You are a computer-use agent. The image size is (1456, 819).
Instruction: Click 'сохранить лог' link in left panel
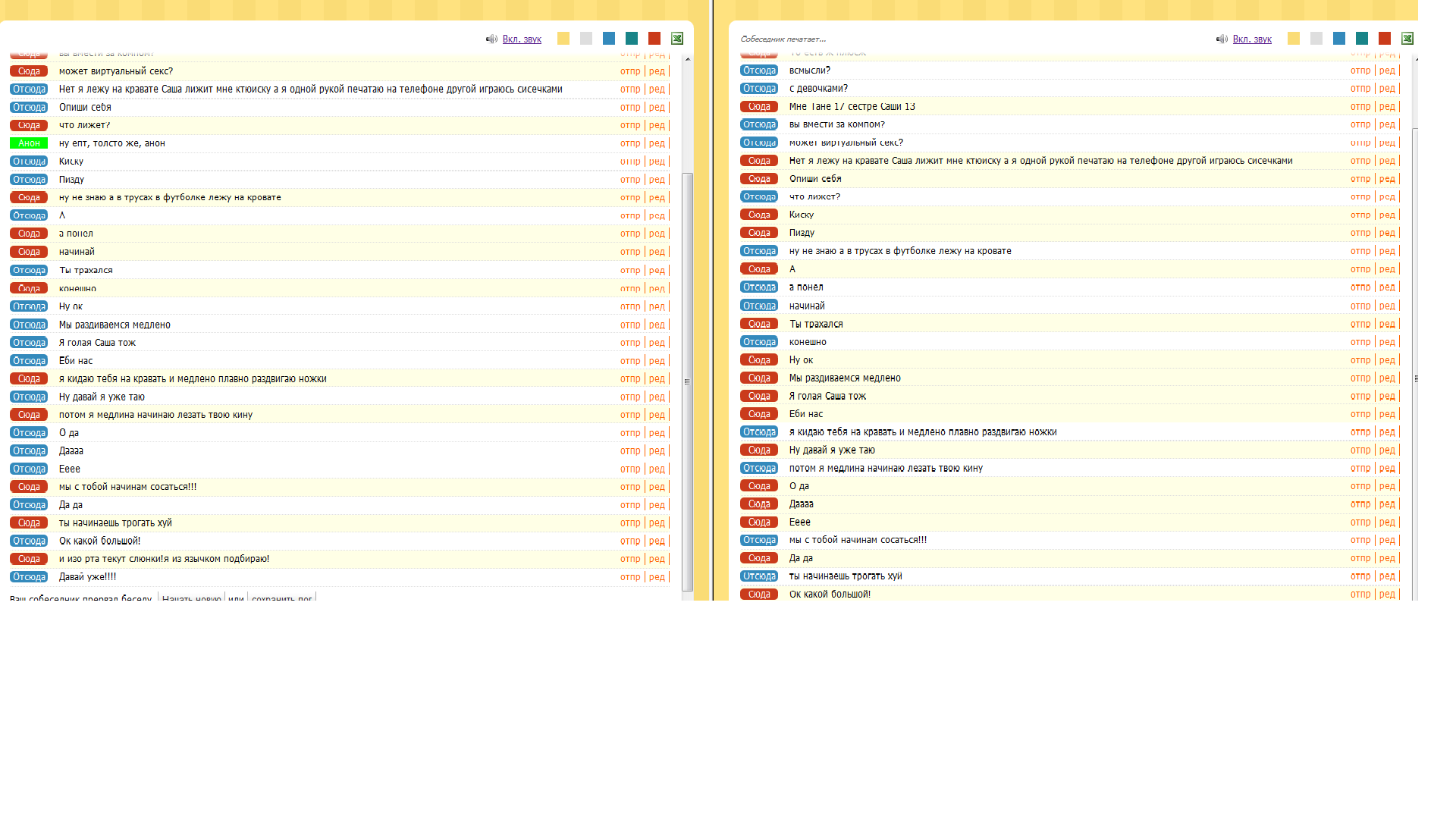(x=281, y=598)
